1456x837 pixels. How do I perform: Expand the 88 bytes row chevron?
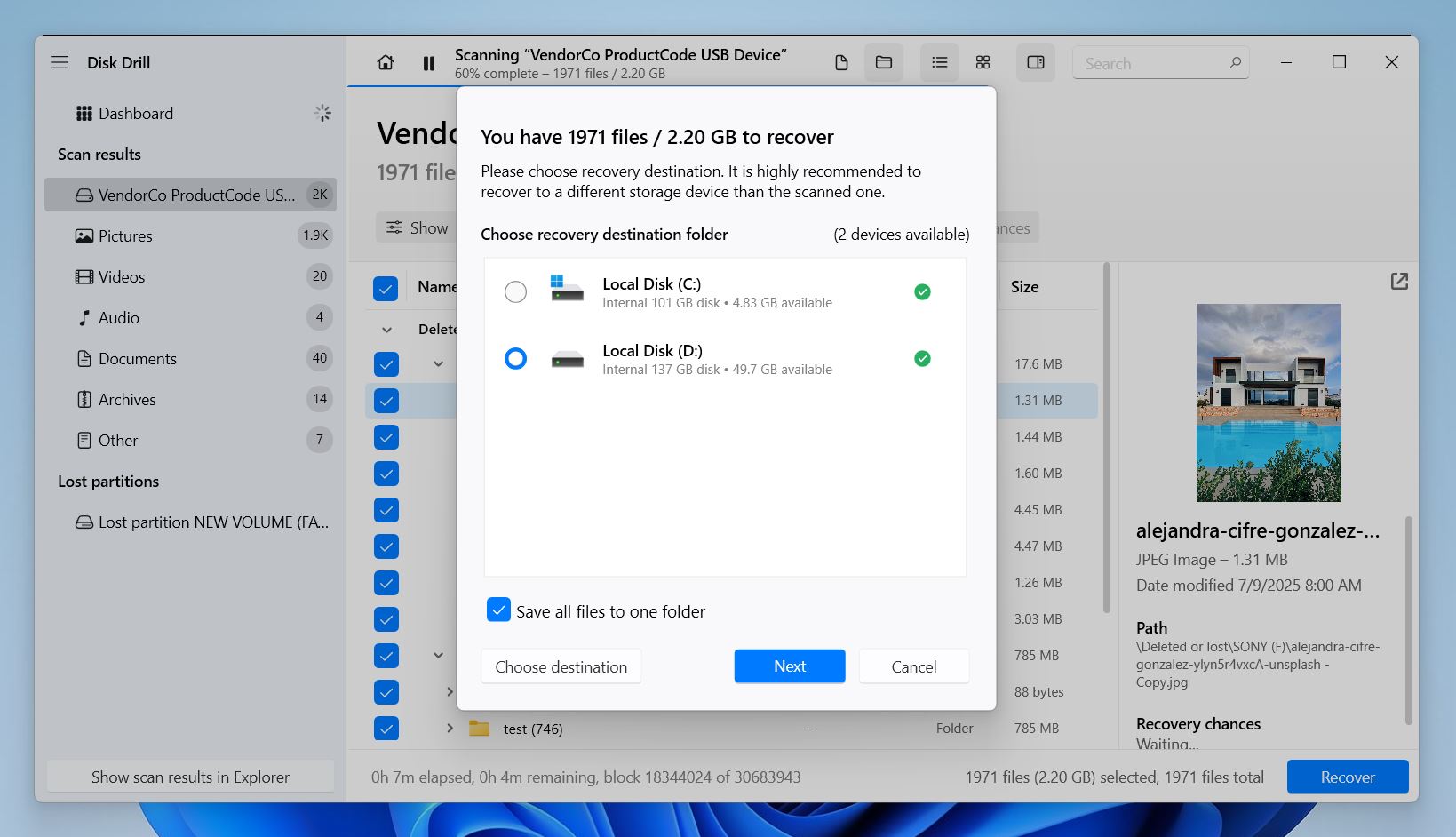coord(450,691)
